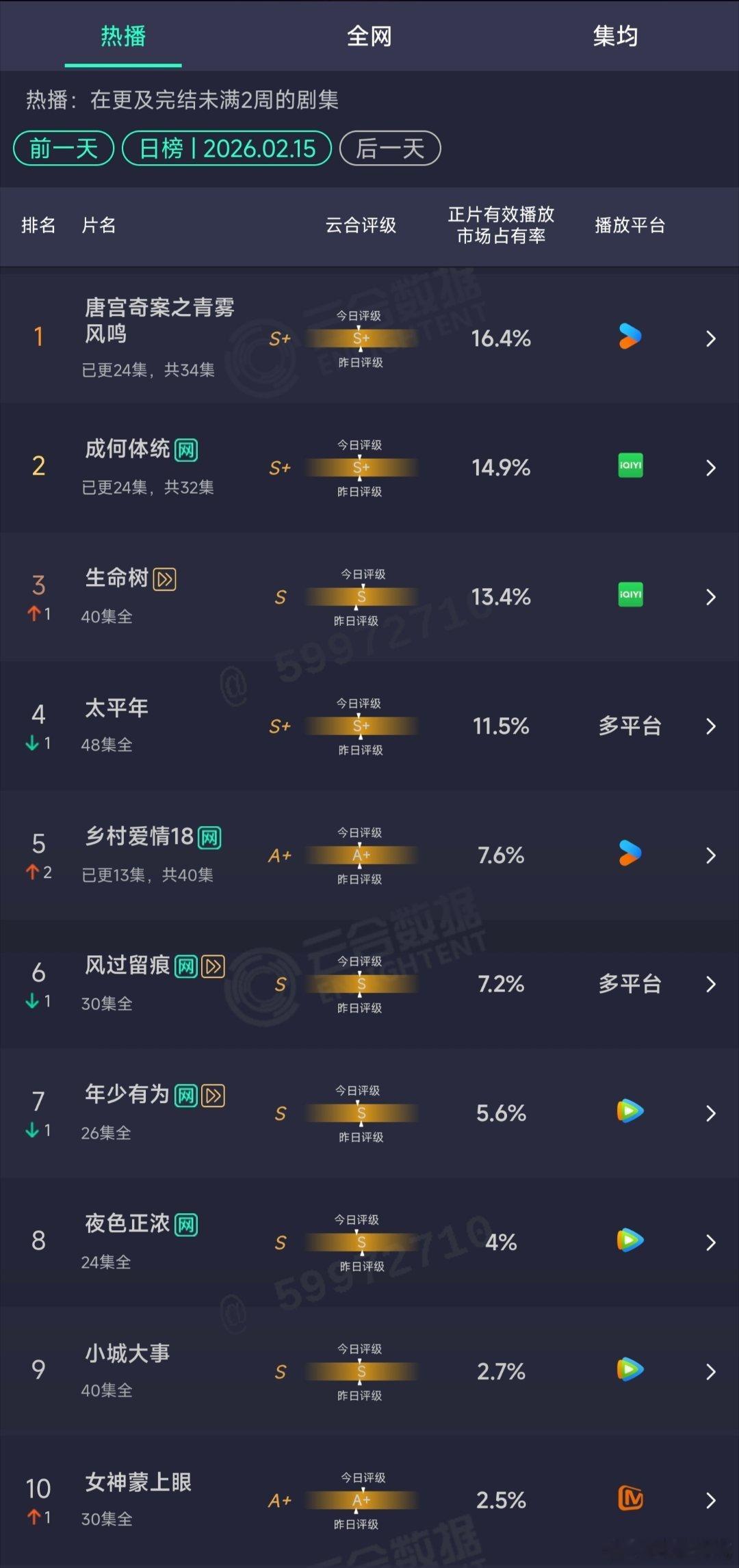Click the S+ rating bar of 唐宫奇案之青雾风鸣

361,338
